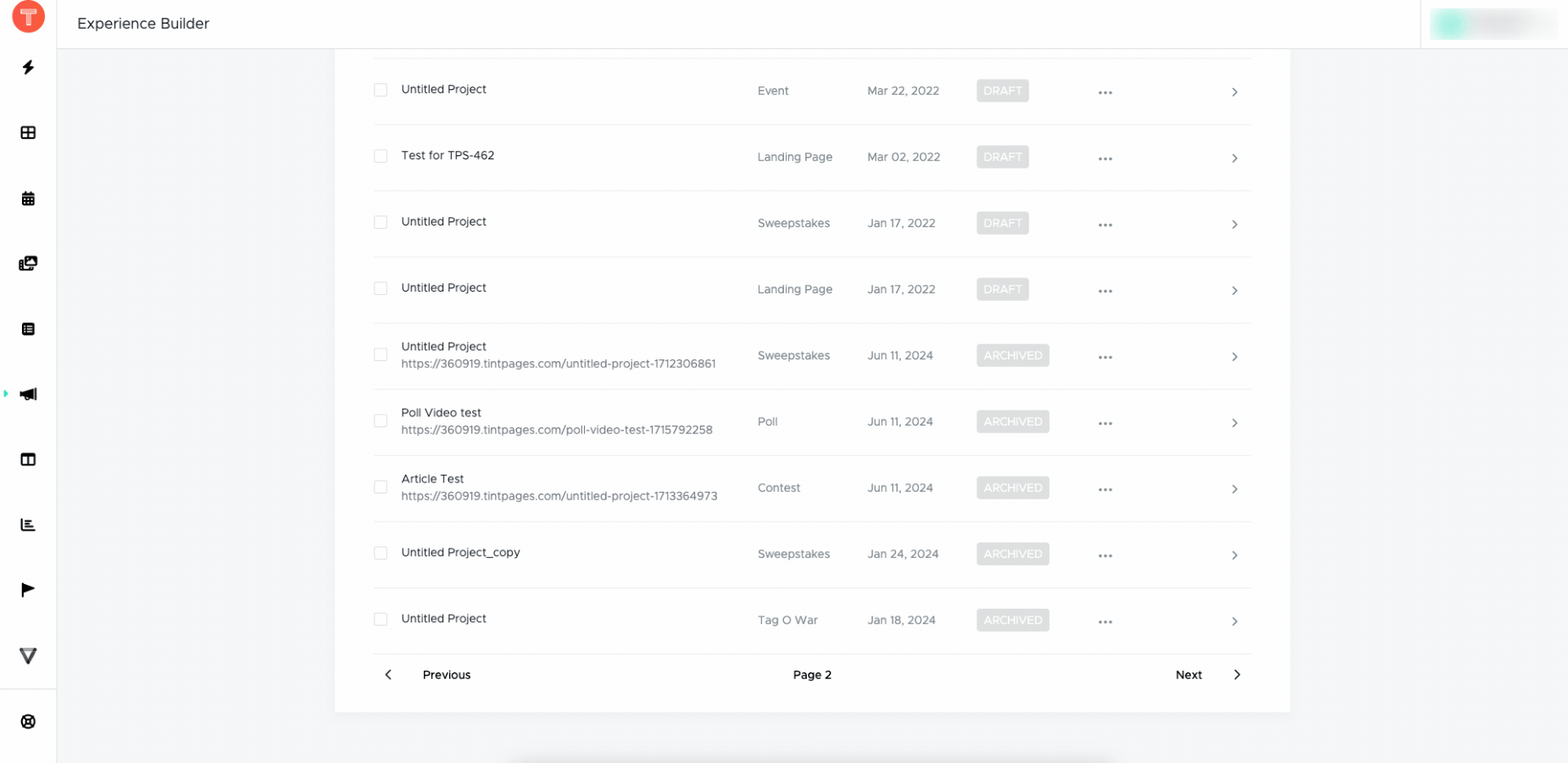Image resolution: width=1568 pixels, height=763 pixels.
Task: Open more options for Test for TPS-462
Action: (x=1105, y=159)
